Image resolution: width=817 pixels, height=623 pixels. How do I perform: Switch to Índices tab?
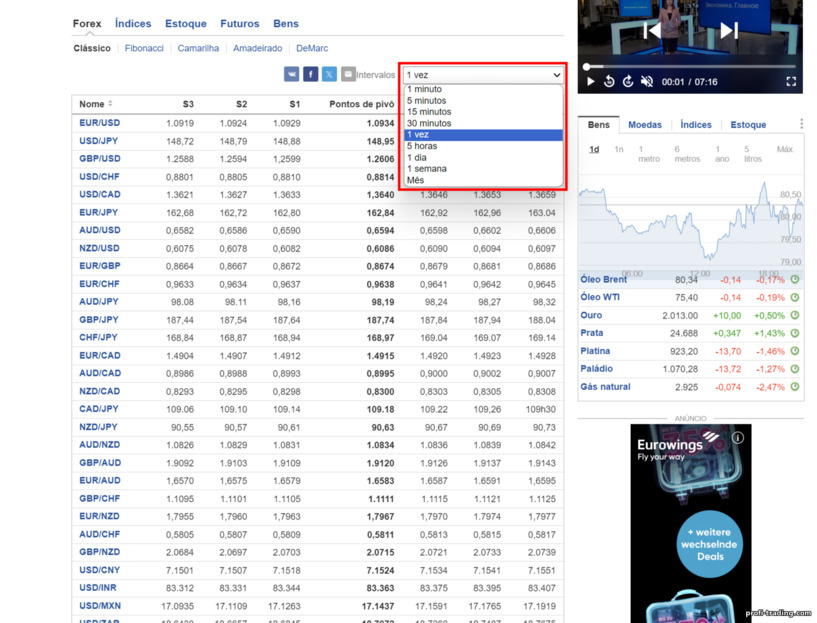[133, 23]
